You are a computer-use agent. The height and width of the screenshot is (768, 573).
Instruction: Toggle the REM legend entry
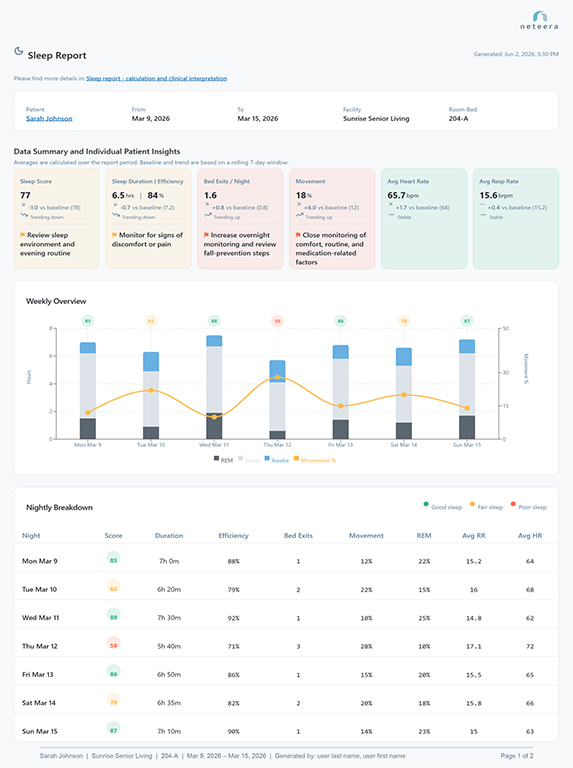coord(223,460)
